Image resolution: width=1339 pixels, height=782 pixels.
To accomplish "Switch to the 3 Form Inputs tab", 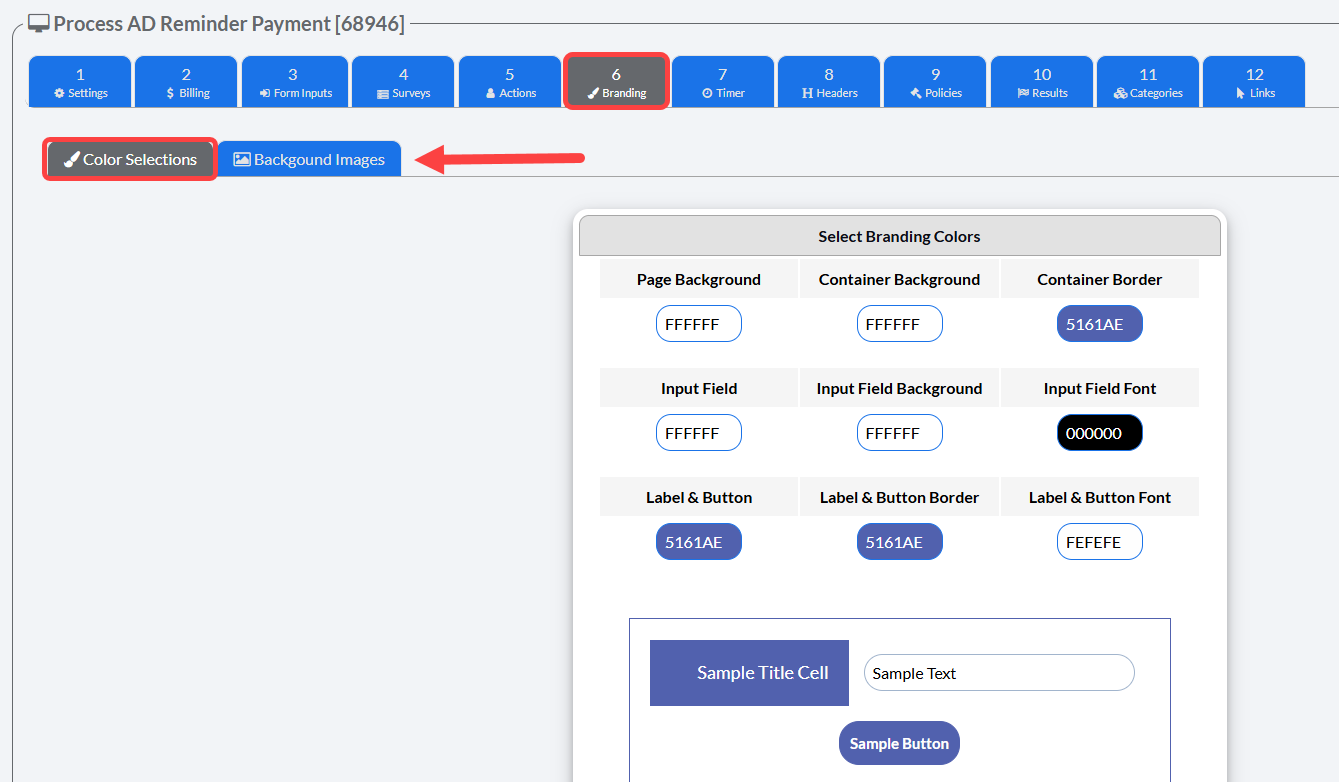I will pyautogui.click(x=295, y=82).
